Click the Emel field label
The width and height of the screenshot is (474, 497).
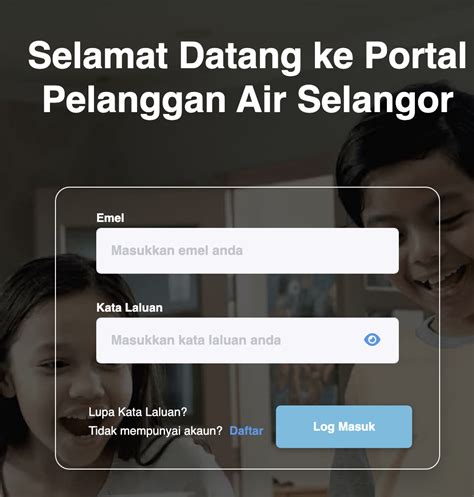[x=110, y=218]
